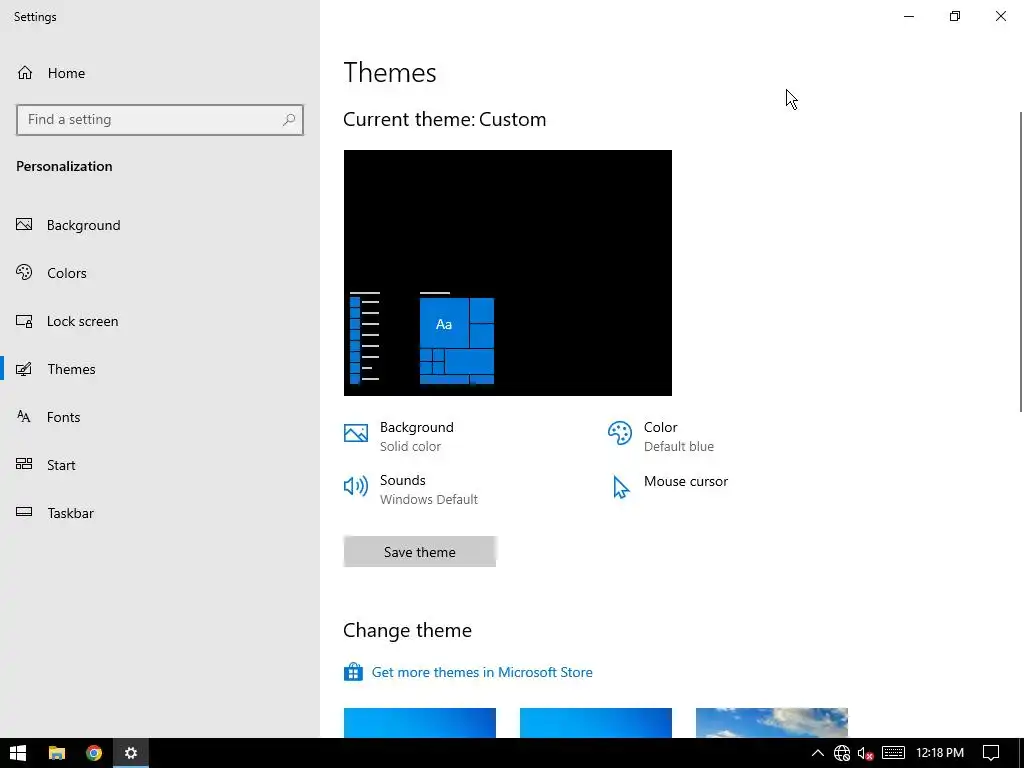The width and height of the screenshot is (1024, 768).
Task: Click the Sounds speaker icon
Action: coord(356,486)
